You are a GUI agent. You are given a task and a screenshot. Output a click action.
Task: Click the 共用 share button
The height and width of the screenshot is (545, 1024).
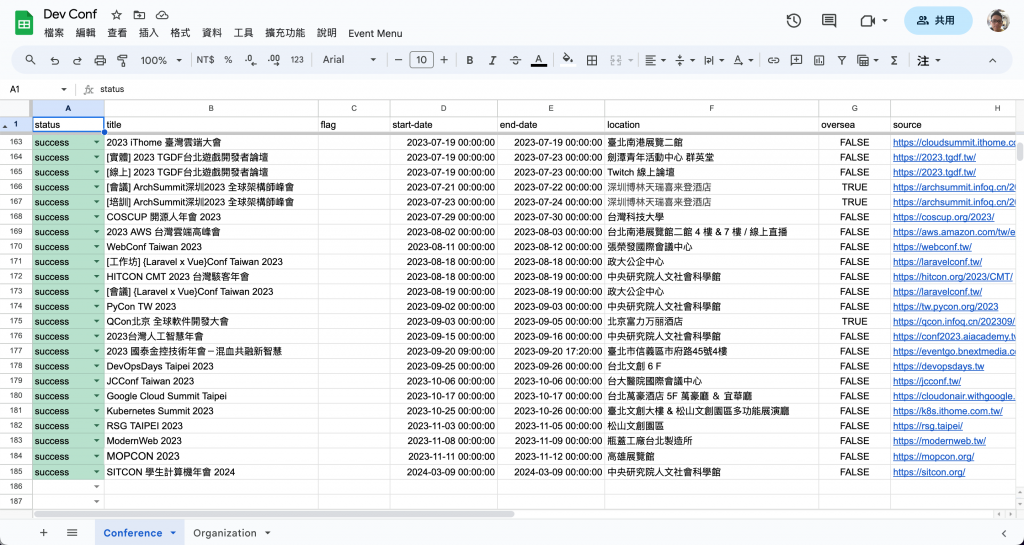tap(938, 21)
